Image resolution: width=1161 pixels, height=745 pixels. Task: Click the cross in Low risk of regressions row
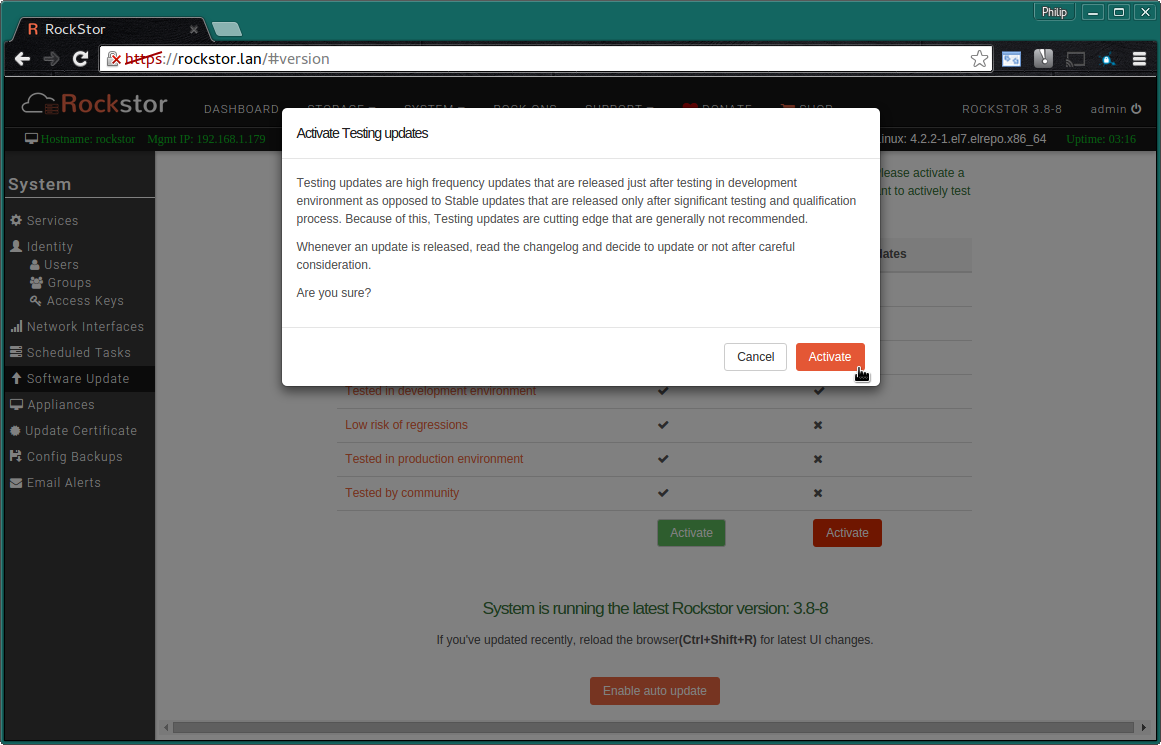(818, 425)
